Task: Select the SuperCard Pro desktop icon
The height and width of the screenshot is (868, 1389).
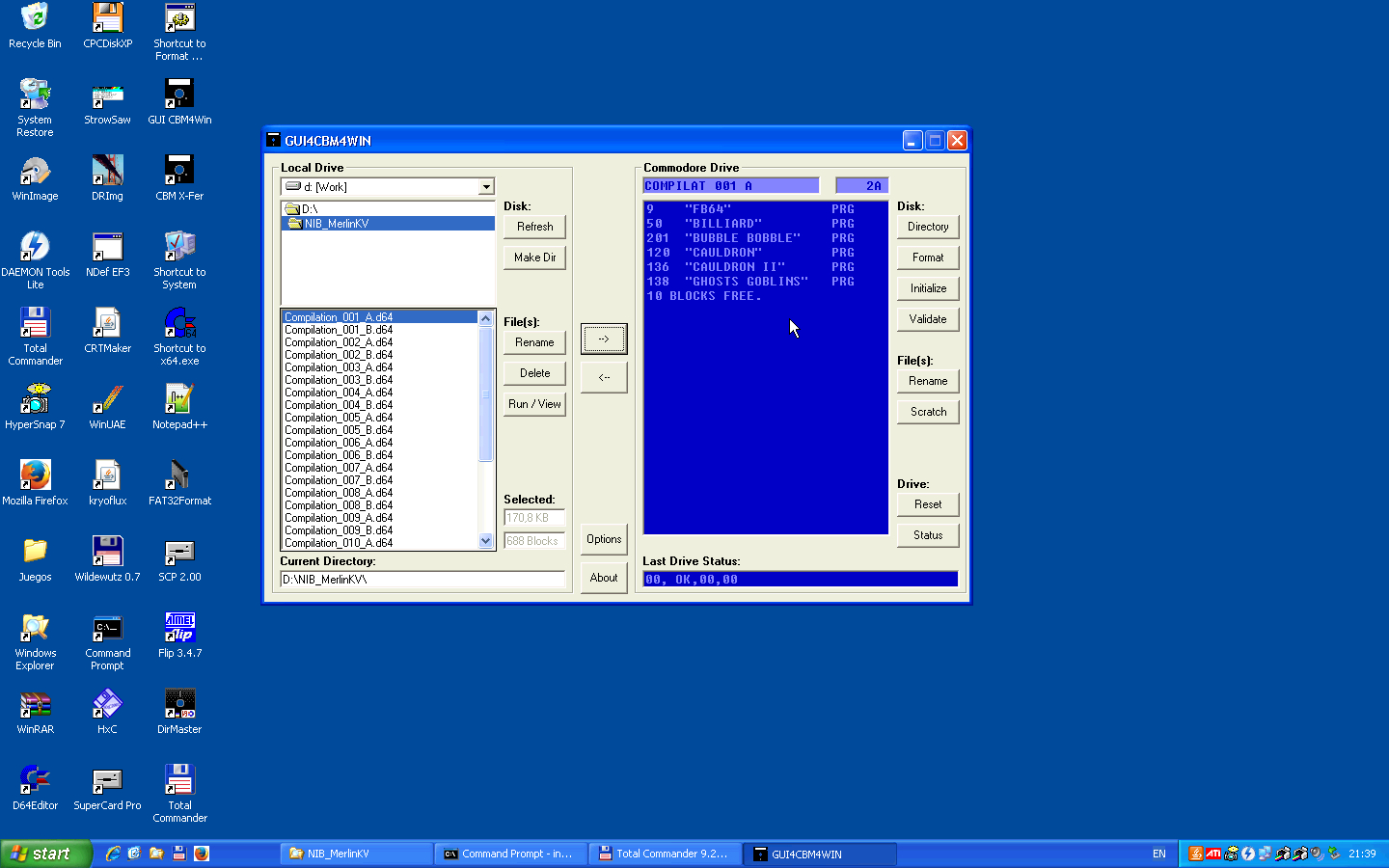Action: pyautogui.click(x=107, y=788)
